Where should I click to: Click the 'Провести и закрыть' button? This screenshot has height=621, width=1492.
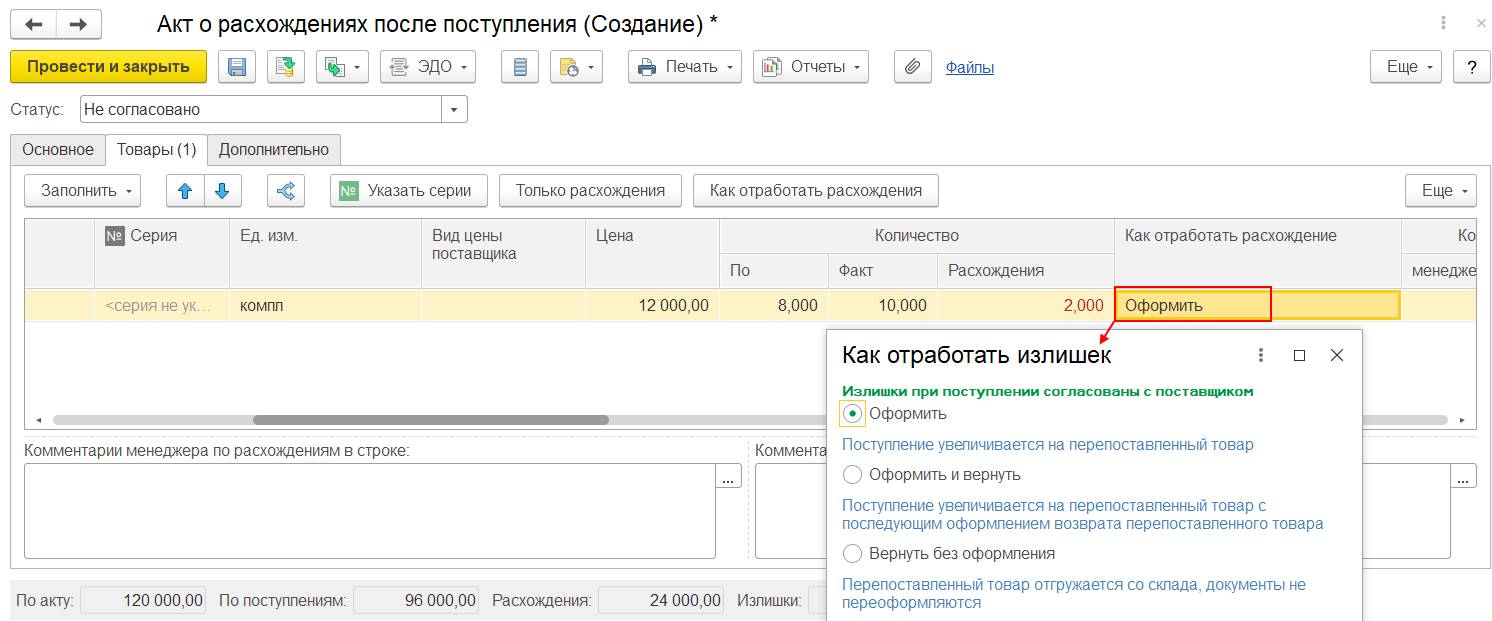pyautogui.click(x=108, y=67)
